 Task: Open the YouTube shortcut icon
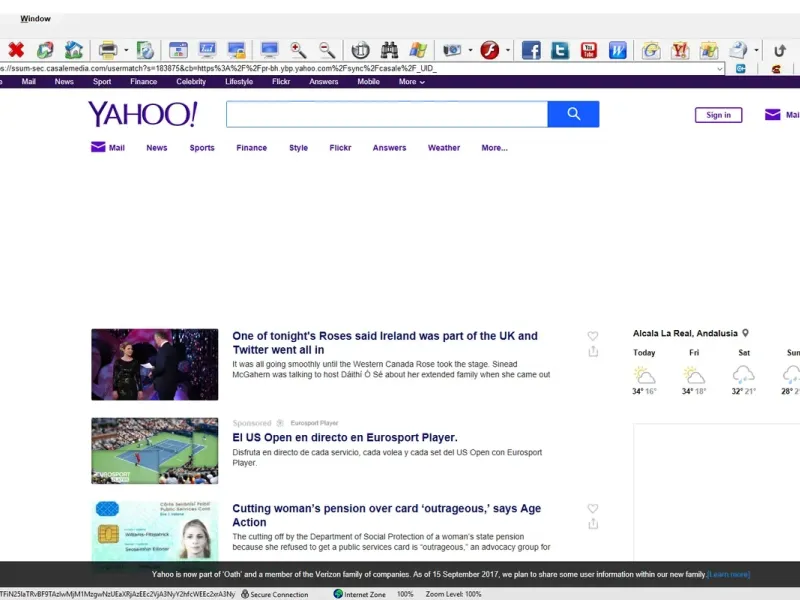[589, 50]
